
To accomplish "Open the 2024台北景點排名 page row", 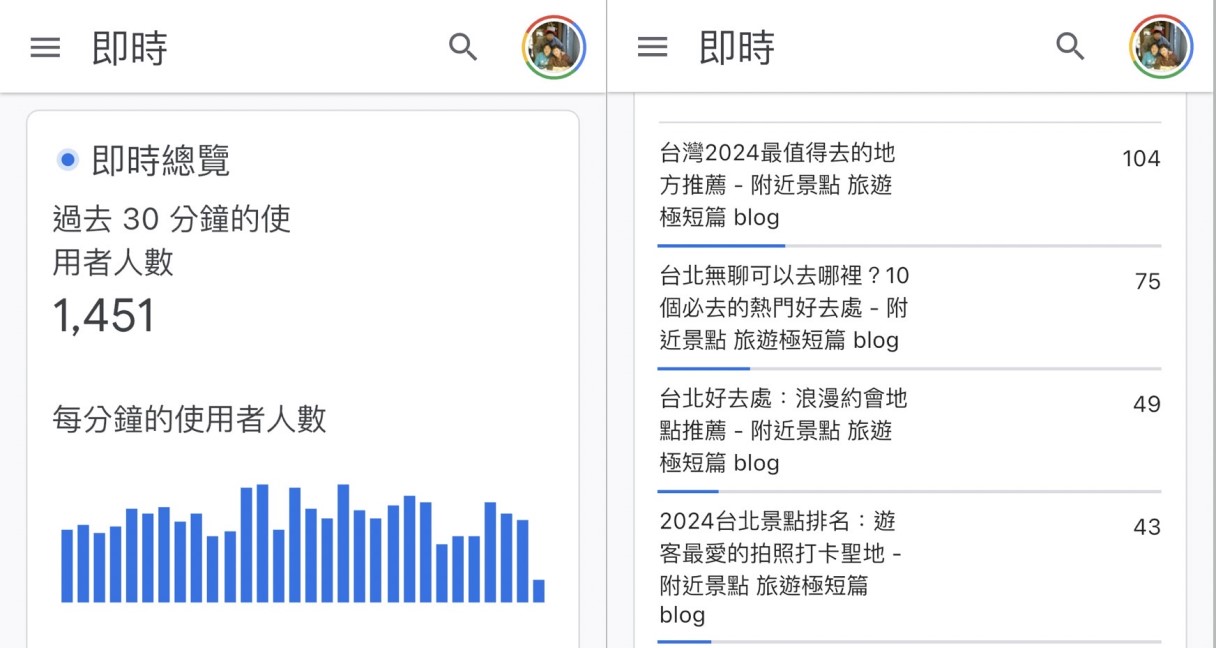I will [780, 567].
